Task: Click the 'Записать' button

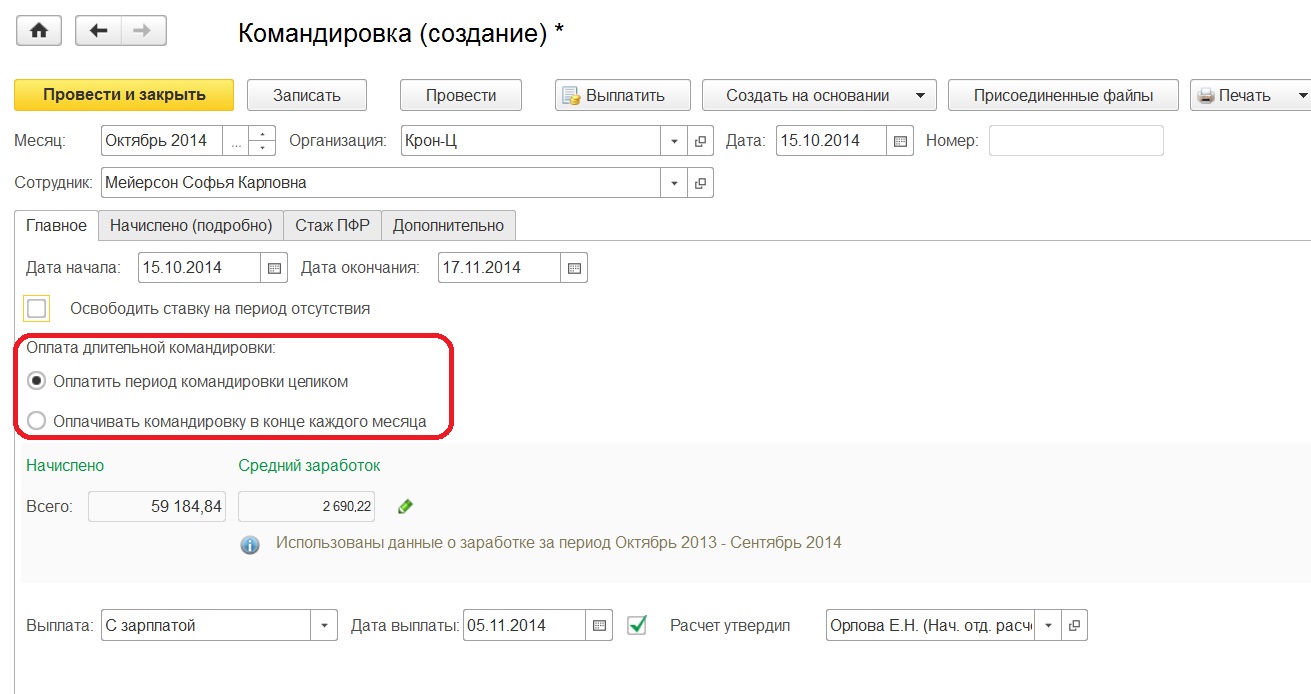Action: coord(307,96)
